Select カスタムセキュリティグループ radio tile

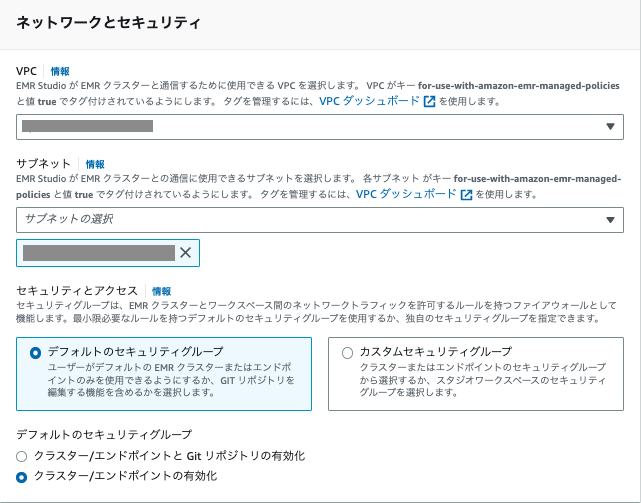476,374
